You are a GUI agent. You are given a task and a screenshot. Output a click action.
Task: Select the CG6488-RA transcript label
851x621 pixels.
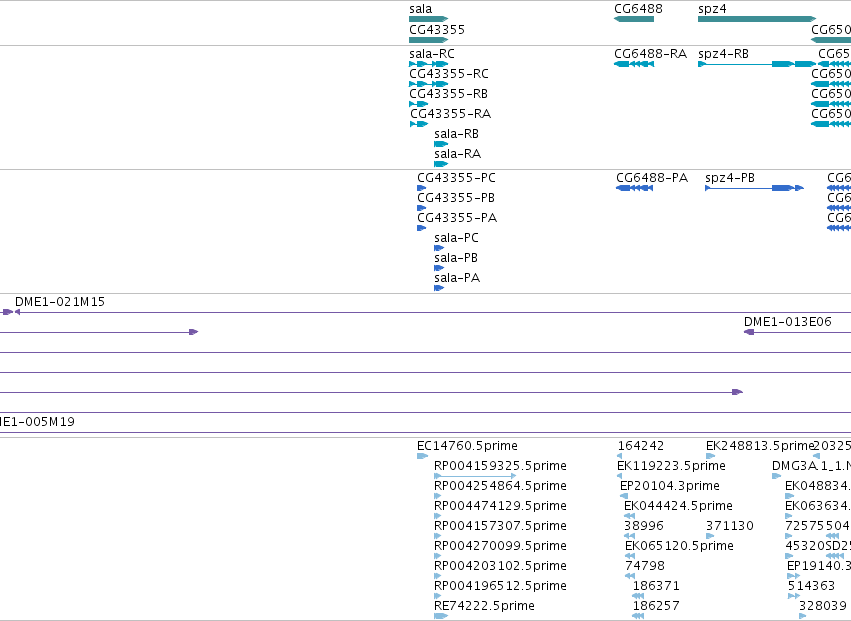651,54
